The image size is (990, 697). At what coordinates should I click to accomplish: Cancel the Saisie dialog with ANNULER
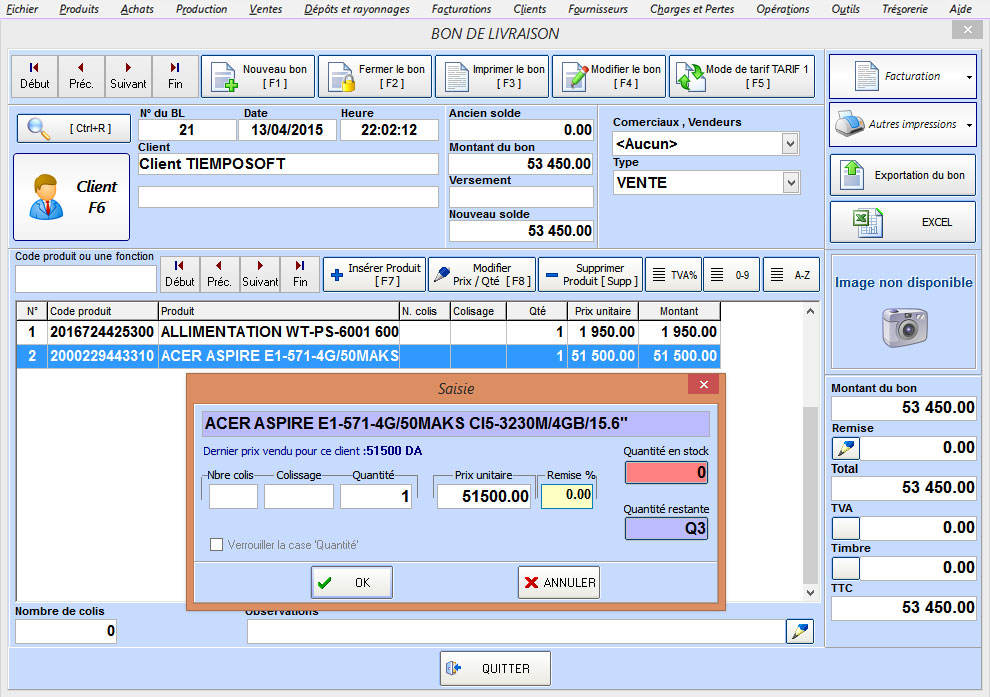pyautogui.click(x=559, y=582)
